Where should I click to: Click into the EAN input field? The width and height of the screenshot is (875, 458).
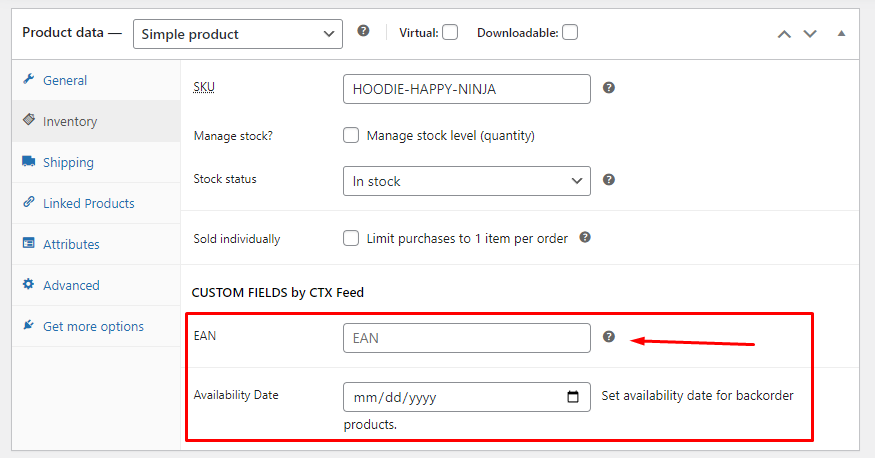467,338
